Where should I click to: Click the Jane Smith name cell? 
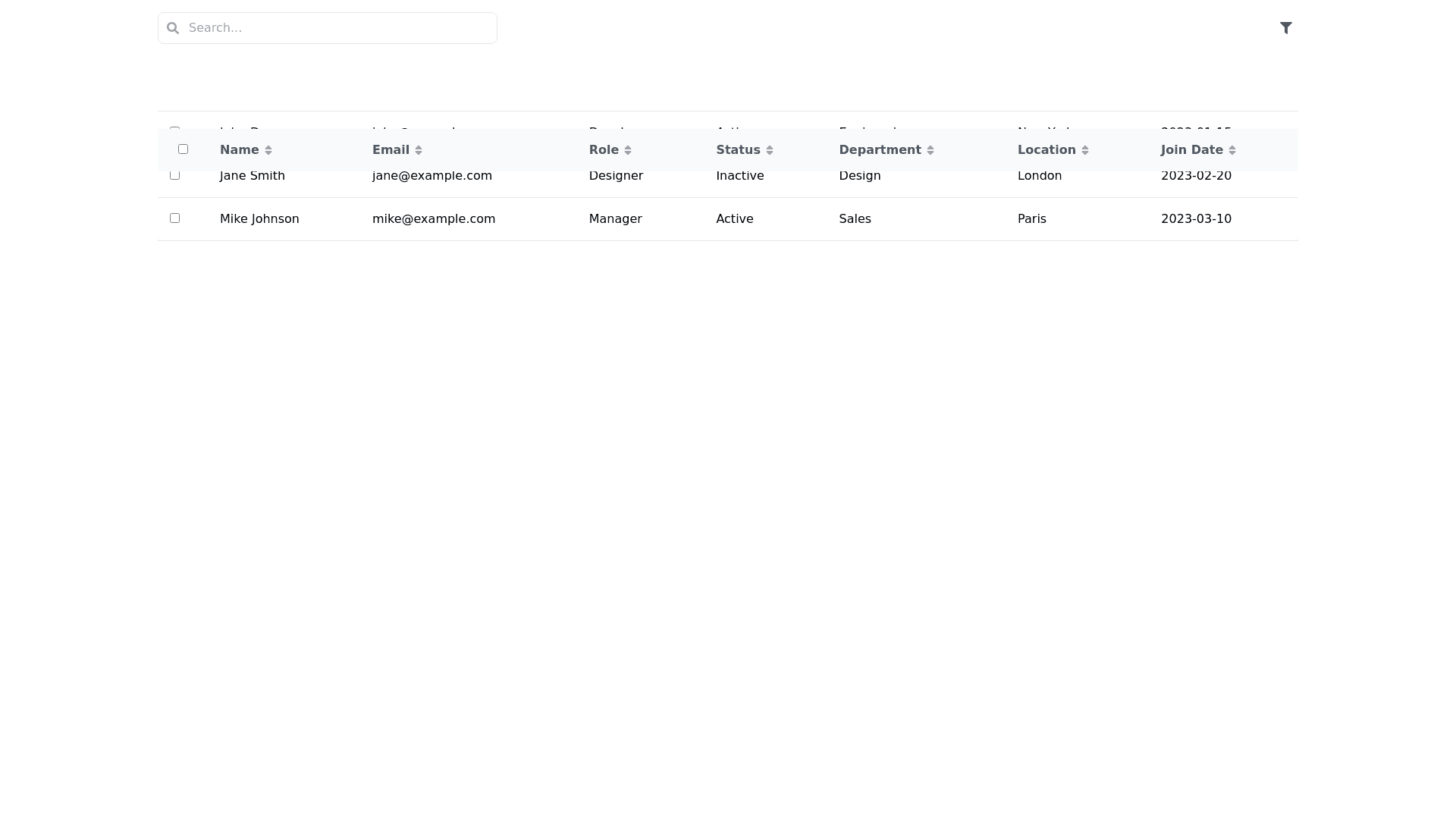pyautogui.click(x=253, y=177)
